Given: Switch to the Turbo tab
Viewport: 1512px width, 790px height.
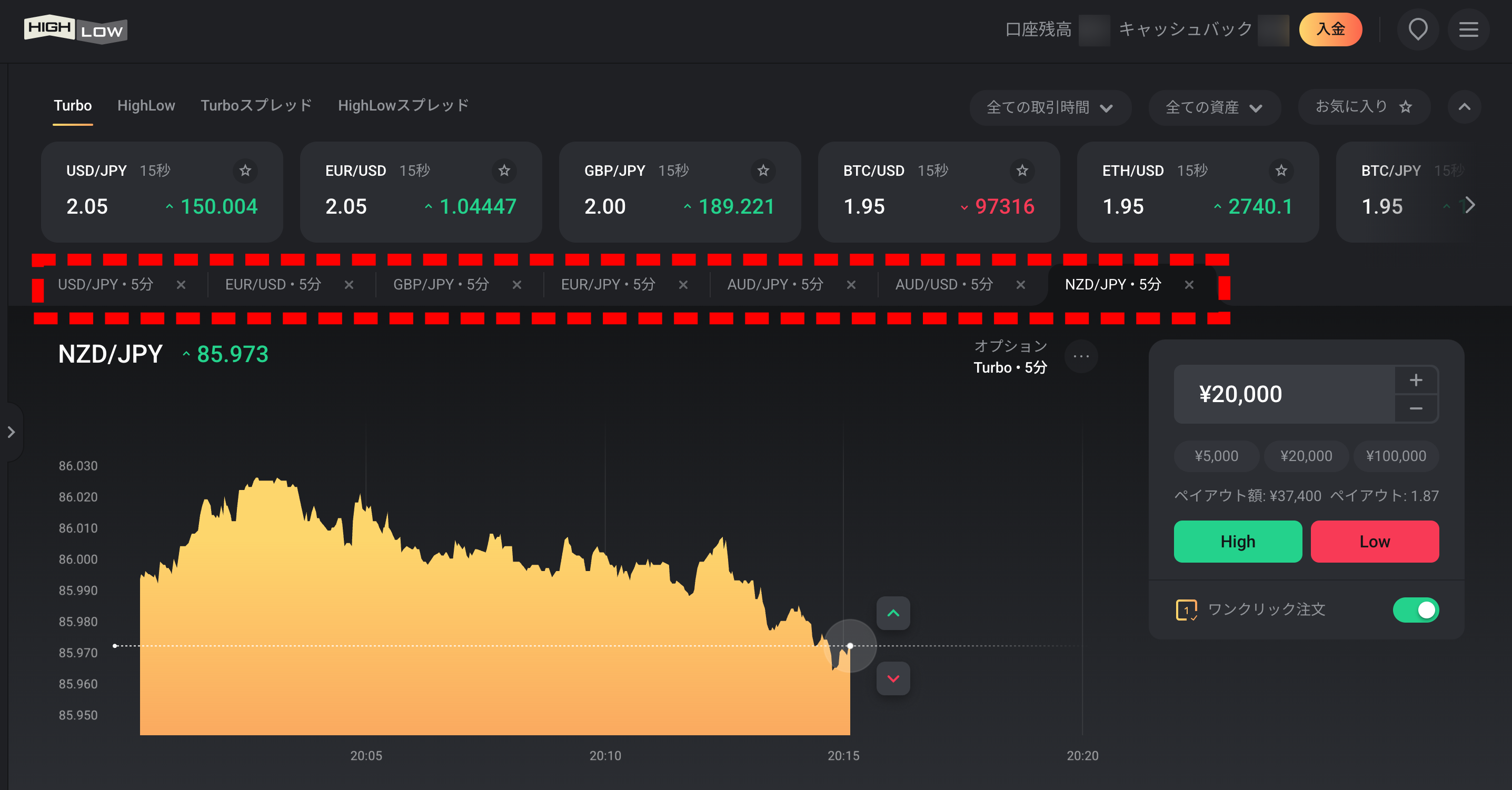Looking at the screenshot, I should (73, 106).
